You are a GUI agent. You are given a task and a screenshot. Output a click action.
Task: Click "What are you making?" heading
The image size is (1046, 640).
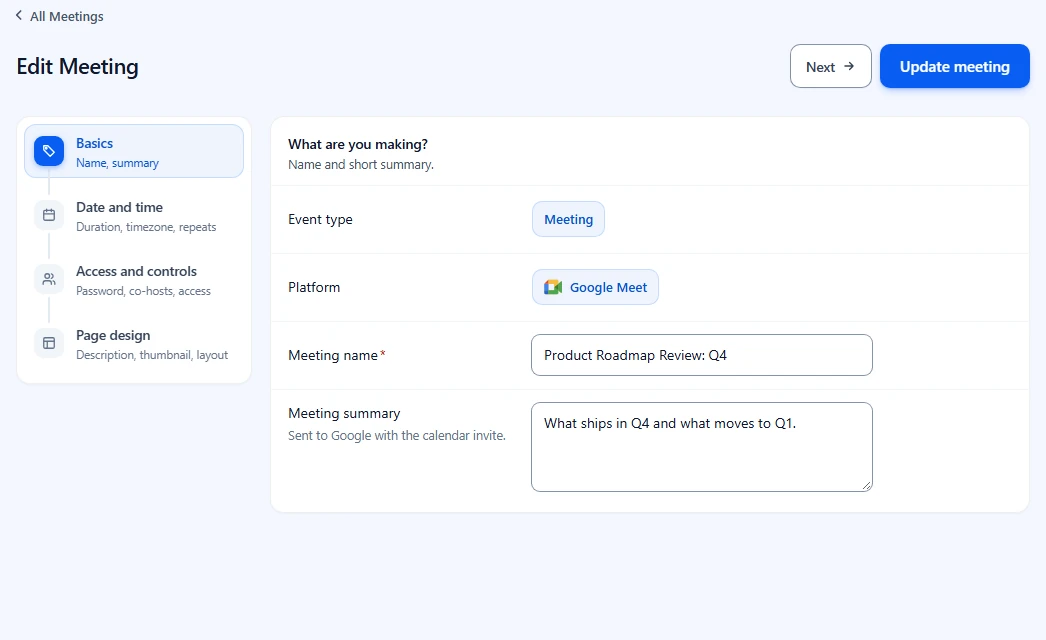coord(358,144)
